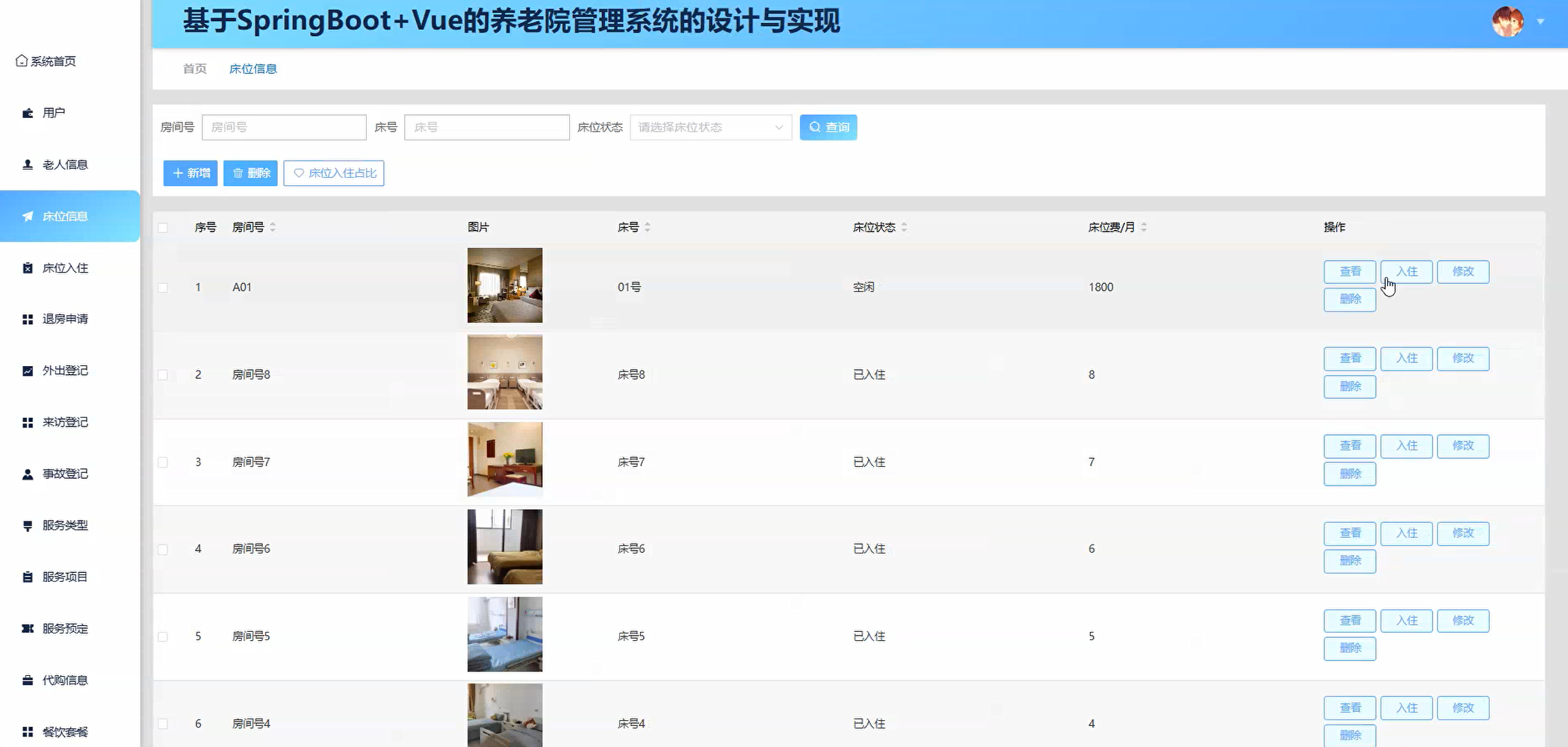Click the 服务预定 sidebar icon
This screenshot has width=1568, height=747.
(26, 629)
